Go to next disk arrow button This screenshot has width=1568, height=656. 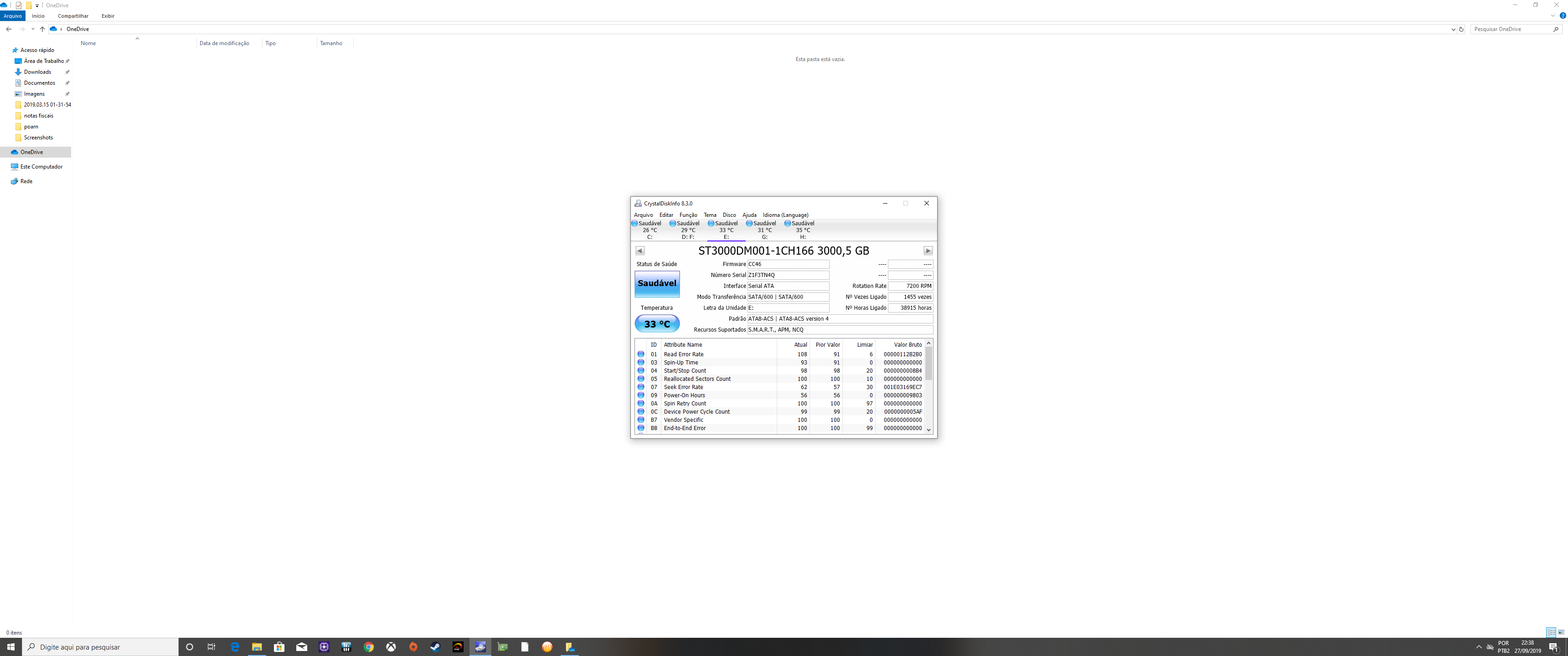[928, 251]
